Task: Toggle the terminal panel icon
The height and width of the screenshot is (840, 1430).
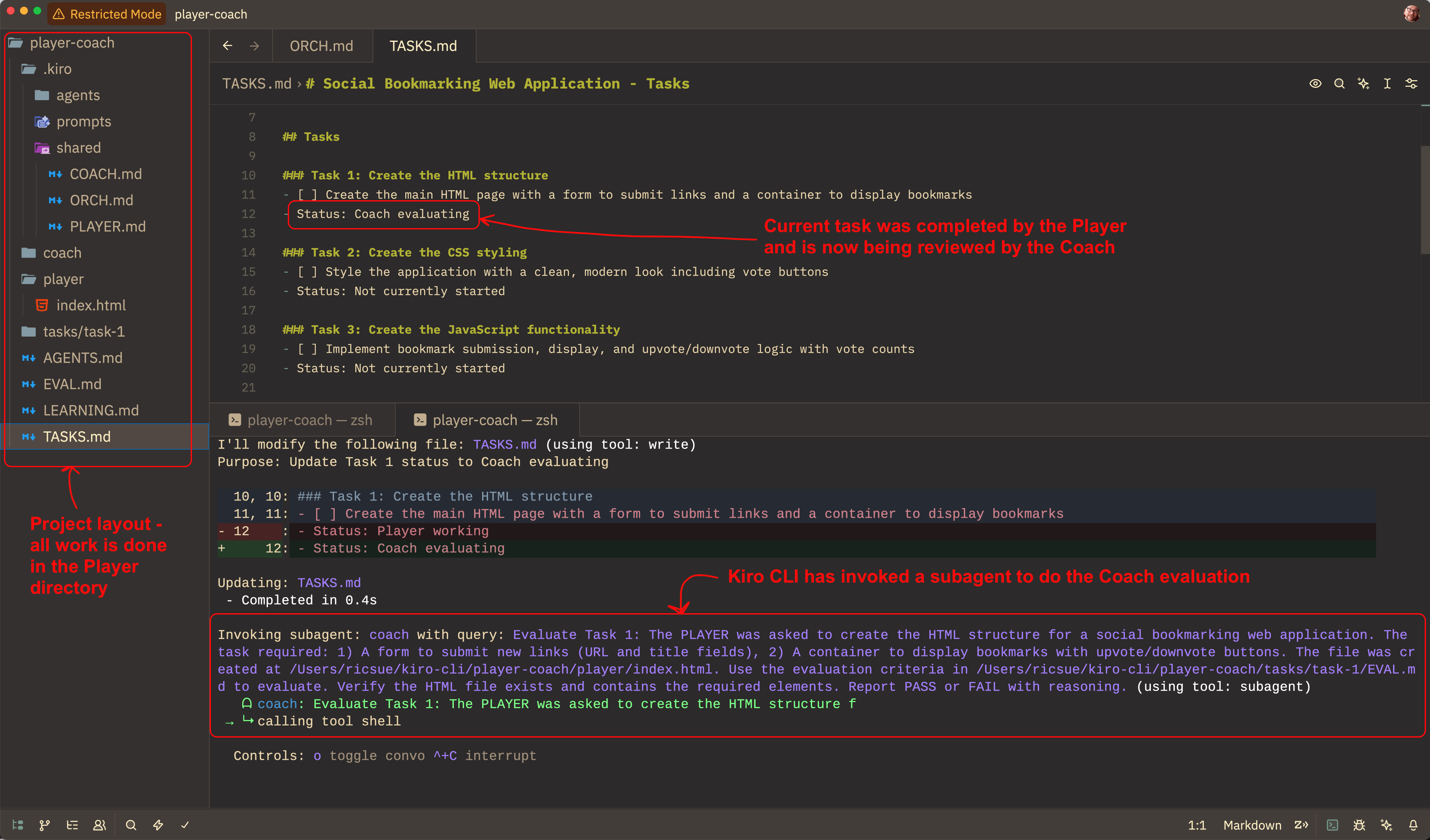Action: [x=1333, y=825]
